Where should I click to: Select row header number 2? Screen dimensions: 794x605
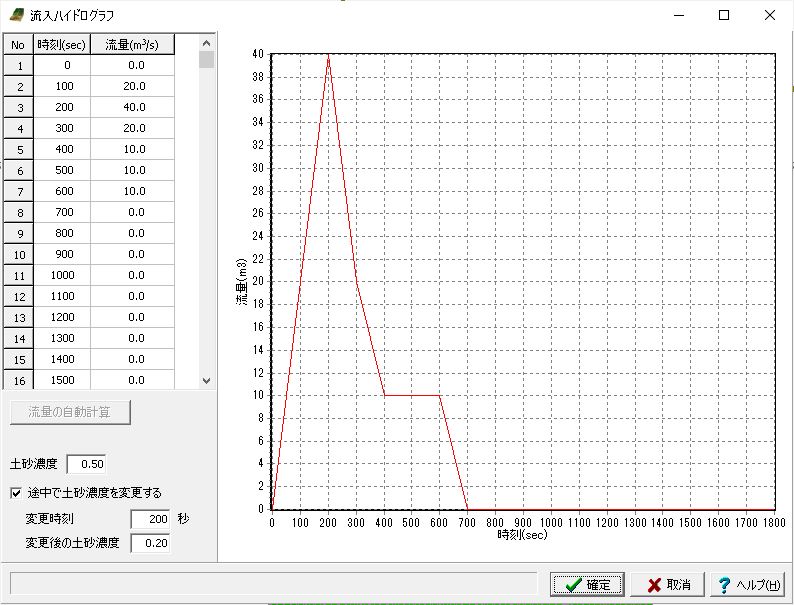pyautogui.click(x=19, y=87)
